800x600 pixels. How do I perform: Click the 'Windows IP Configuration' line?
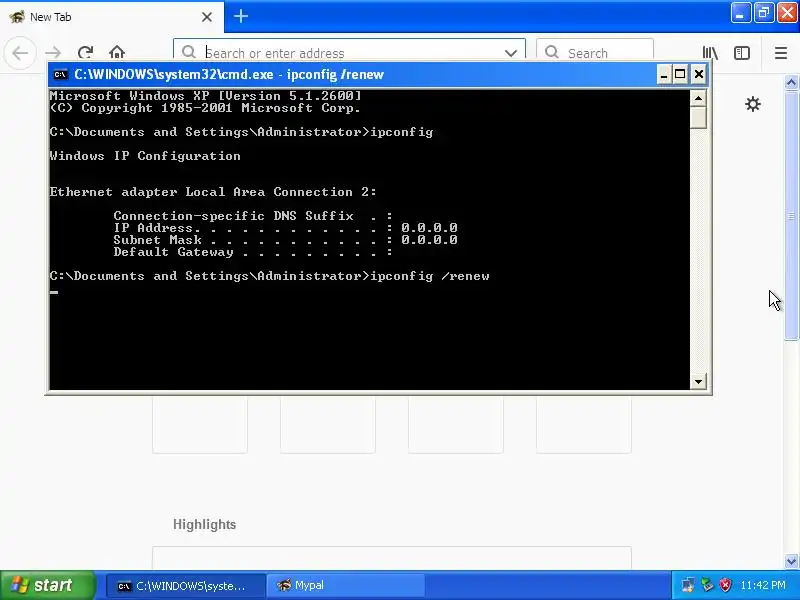tap(145, 156)
